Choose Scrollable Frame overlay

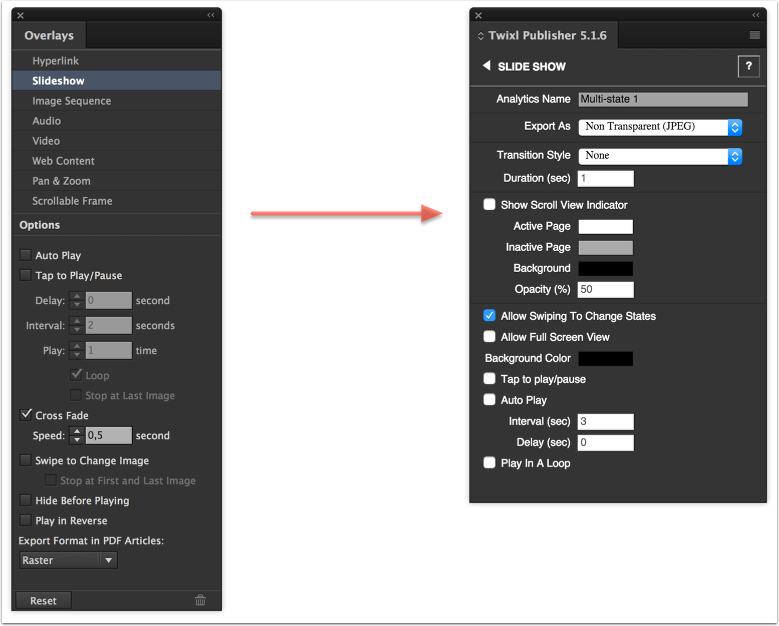(117, 201)
